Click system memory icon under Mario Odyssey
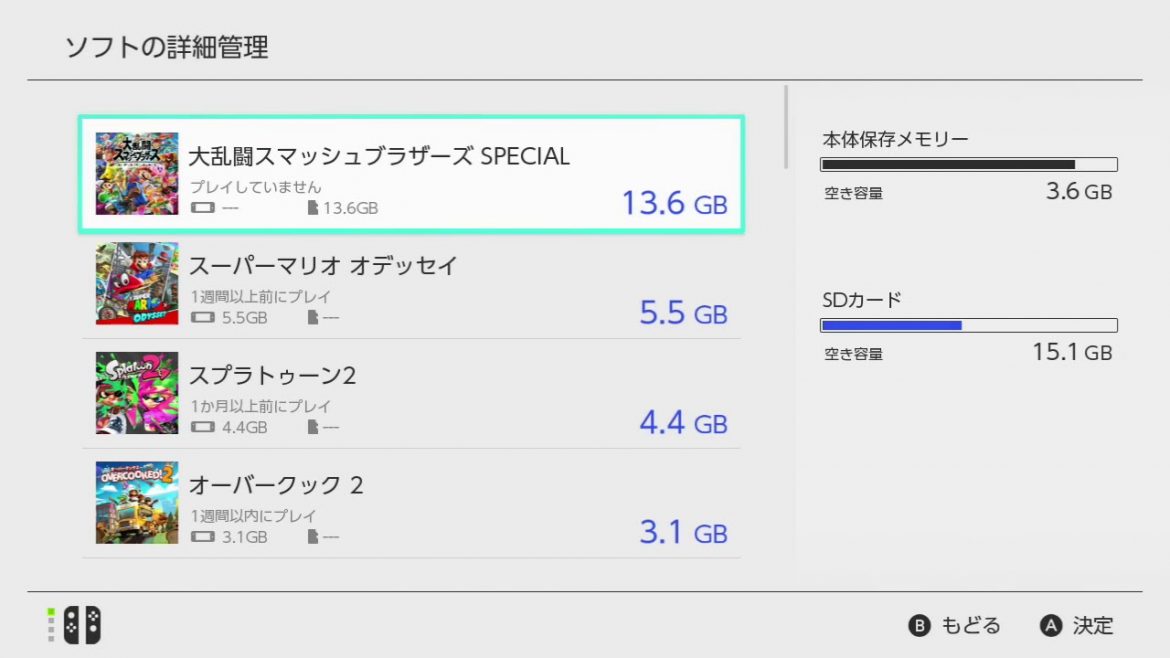Image resolution: width=1170 pixels, height=658 pixels. click(203, 318)
